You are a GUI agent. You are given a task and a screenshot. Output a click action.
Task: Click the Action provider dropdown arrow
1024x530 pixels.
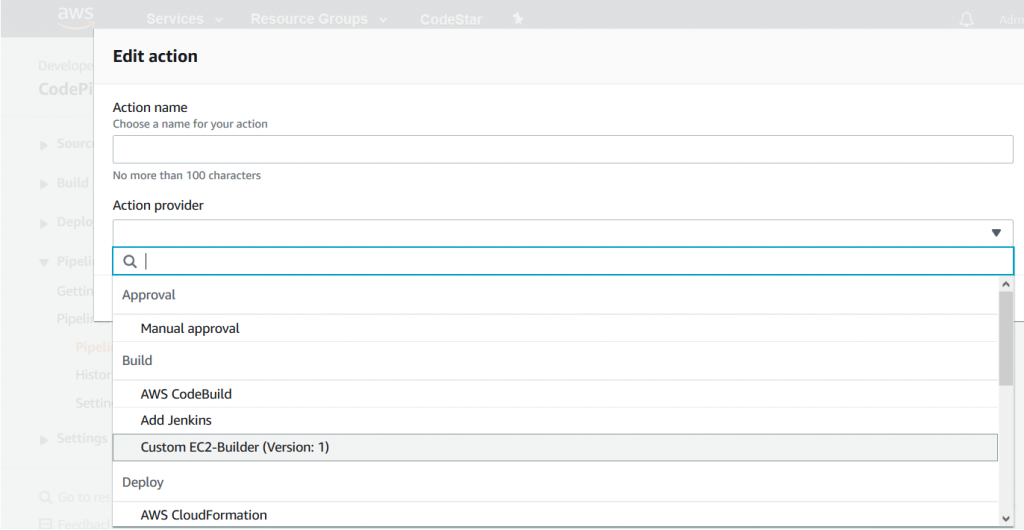pos(996,233)
